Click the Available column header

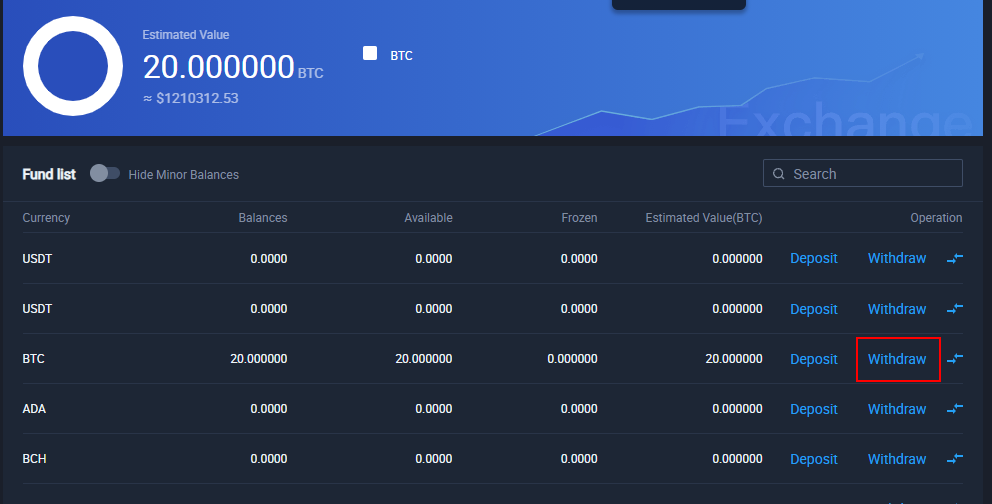428,218
